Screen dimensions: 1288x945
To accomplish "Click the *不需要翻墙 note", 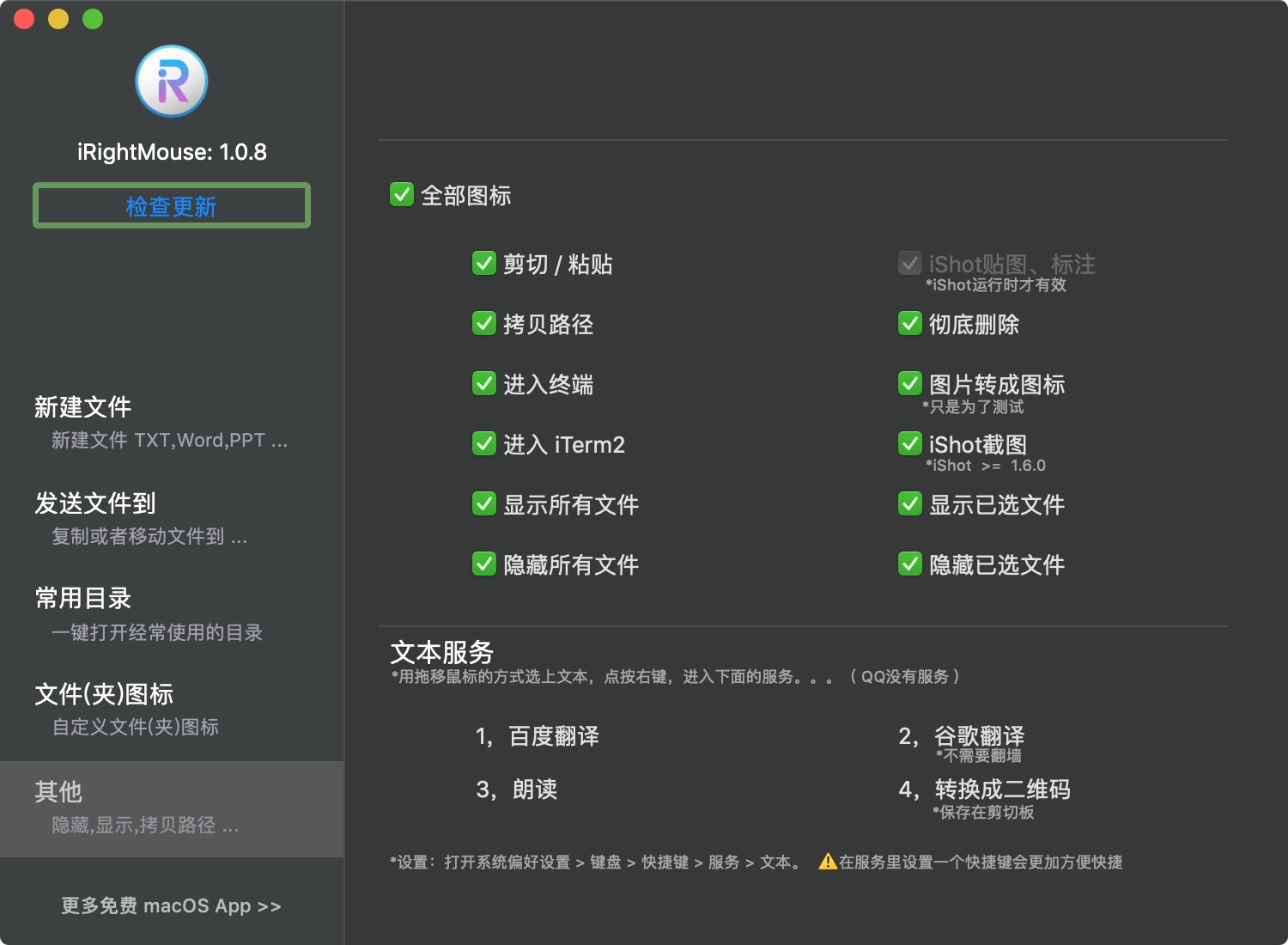I will [x=979, y=756].
